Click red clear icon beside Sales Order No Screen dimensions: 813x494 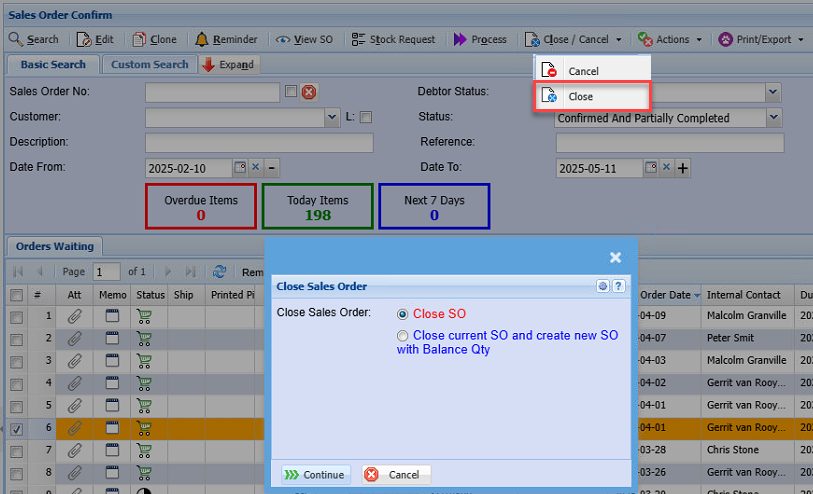click(x=309, y=92)
